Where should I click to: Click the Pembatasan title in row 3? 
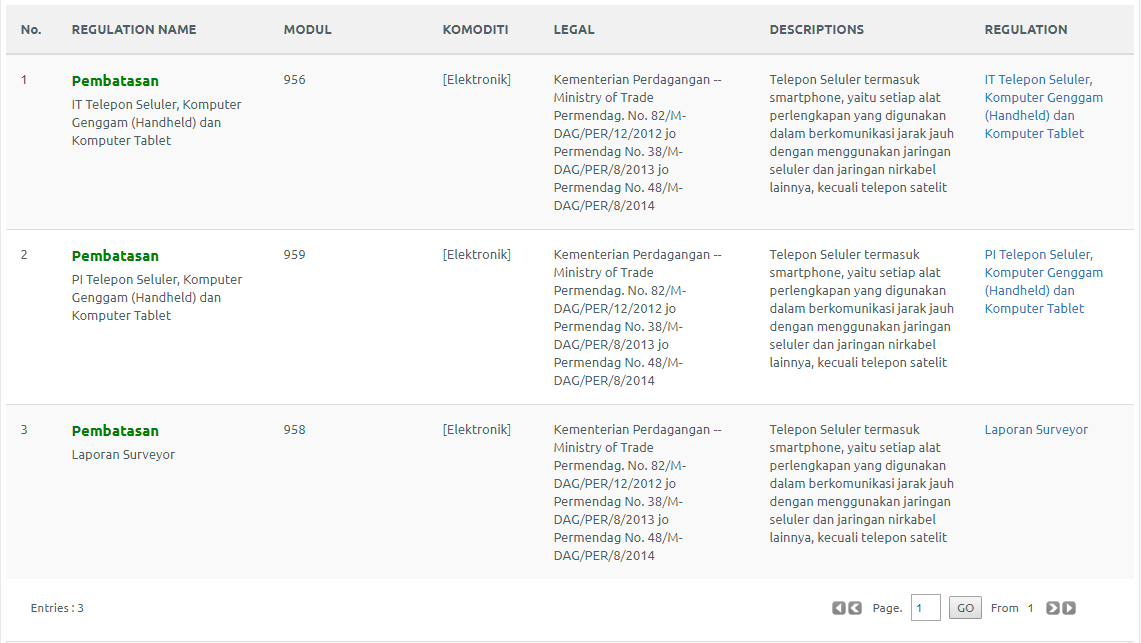[115, 431]
